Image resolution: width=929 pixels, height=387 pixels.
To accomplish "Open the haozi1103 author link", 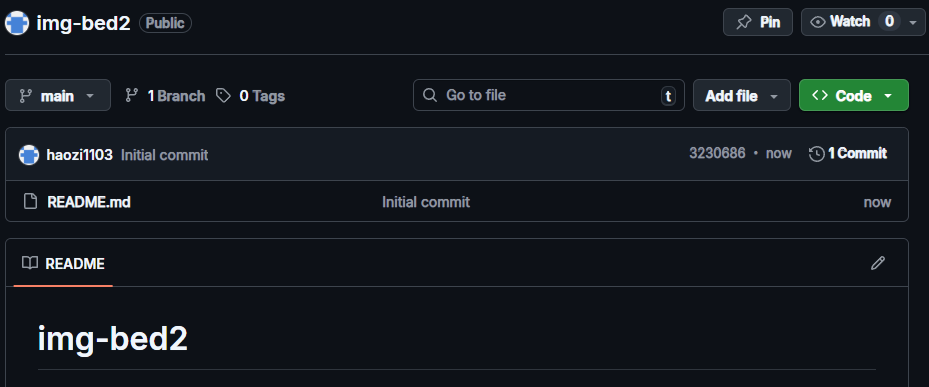I will pyautogui.click(x=79, y=155).
